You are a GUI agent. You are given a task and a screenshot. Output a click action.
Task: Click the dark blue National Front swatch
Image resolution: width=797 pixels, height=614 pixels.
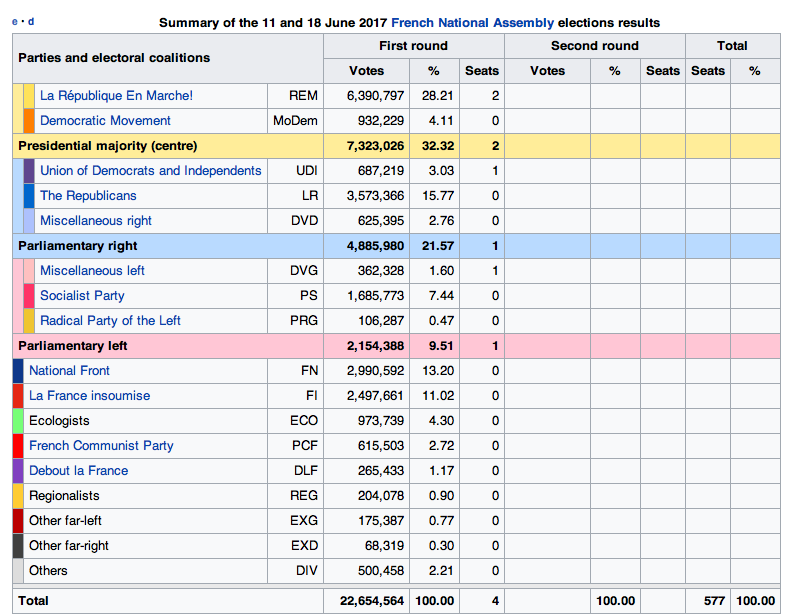(x=18, y=371)
